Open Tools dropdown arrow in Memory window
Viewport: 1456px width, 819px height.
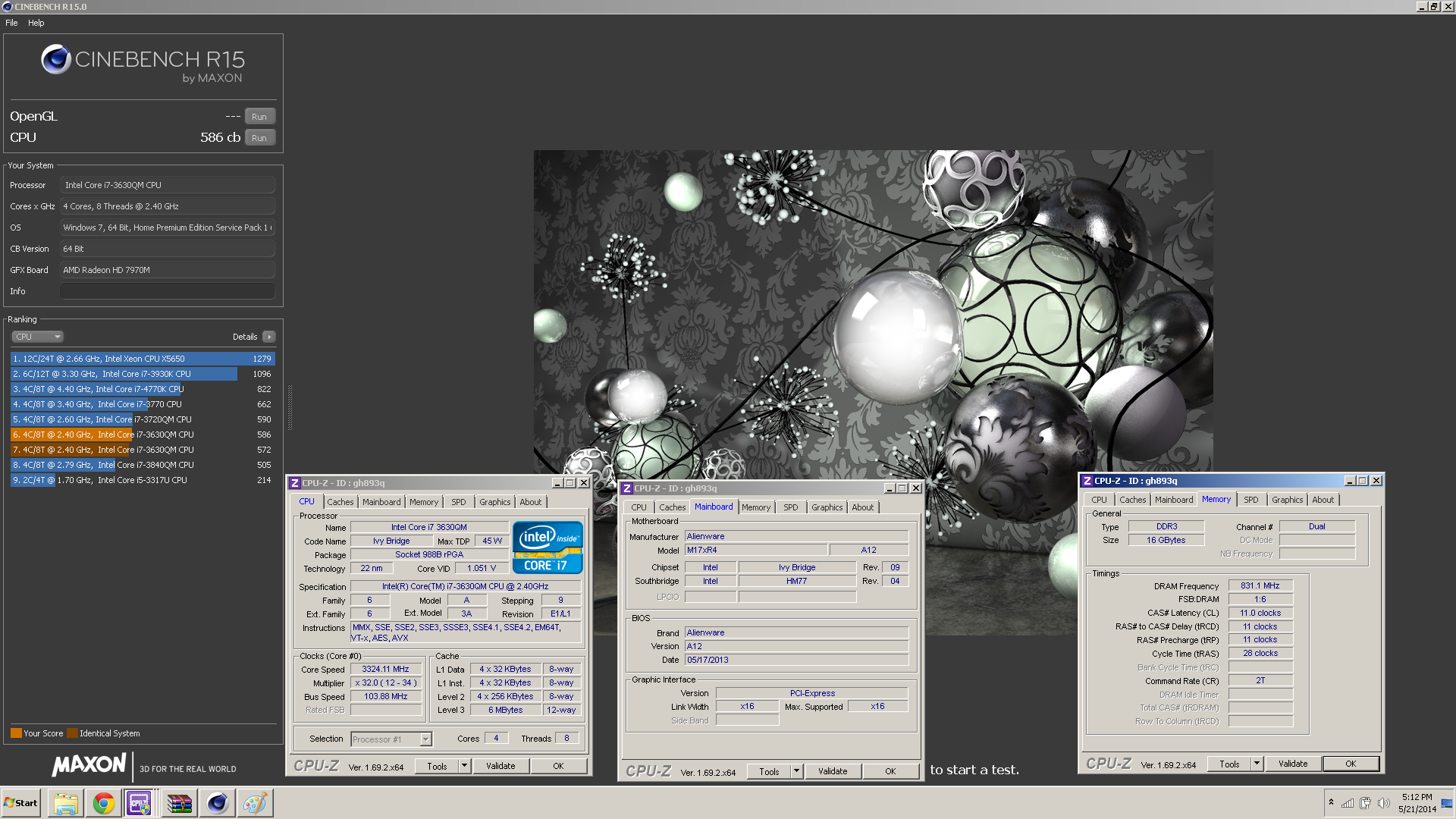[1257, 764]
